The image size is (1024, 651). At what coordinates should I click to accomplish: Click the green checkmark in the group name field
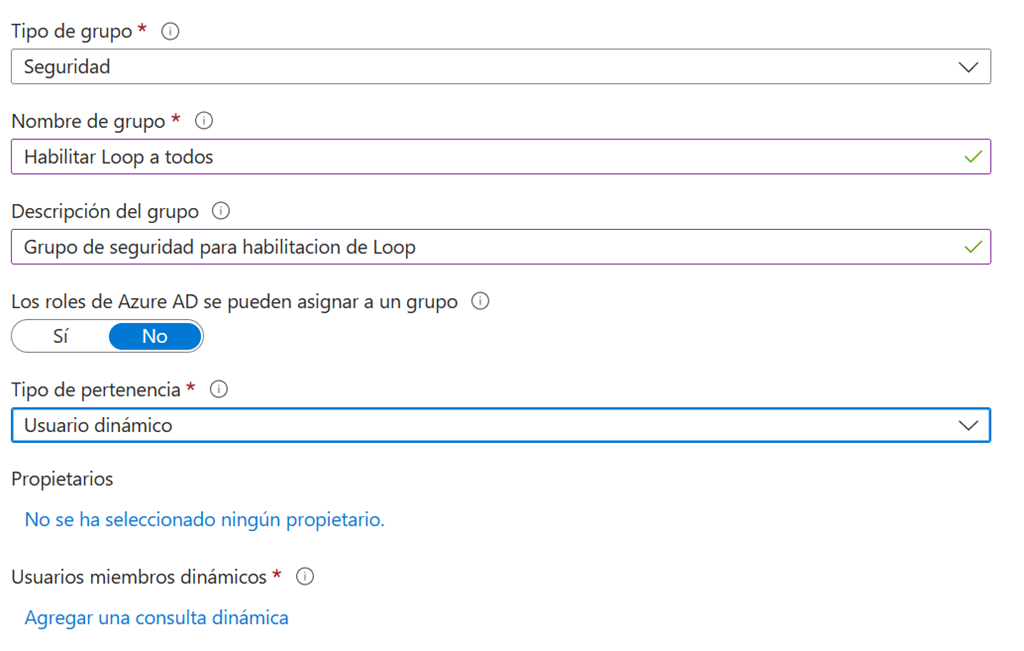(972, 157)
